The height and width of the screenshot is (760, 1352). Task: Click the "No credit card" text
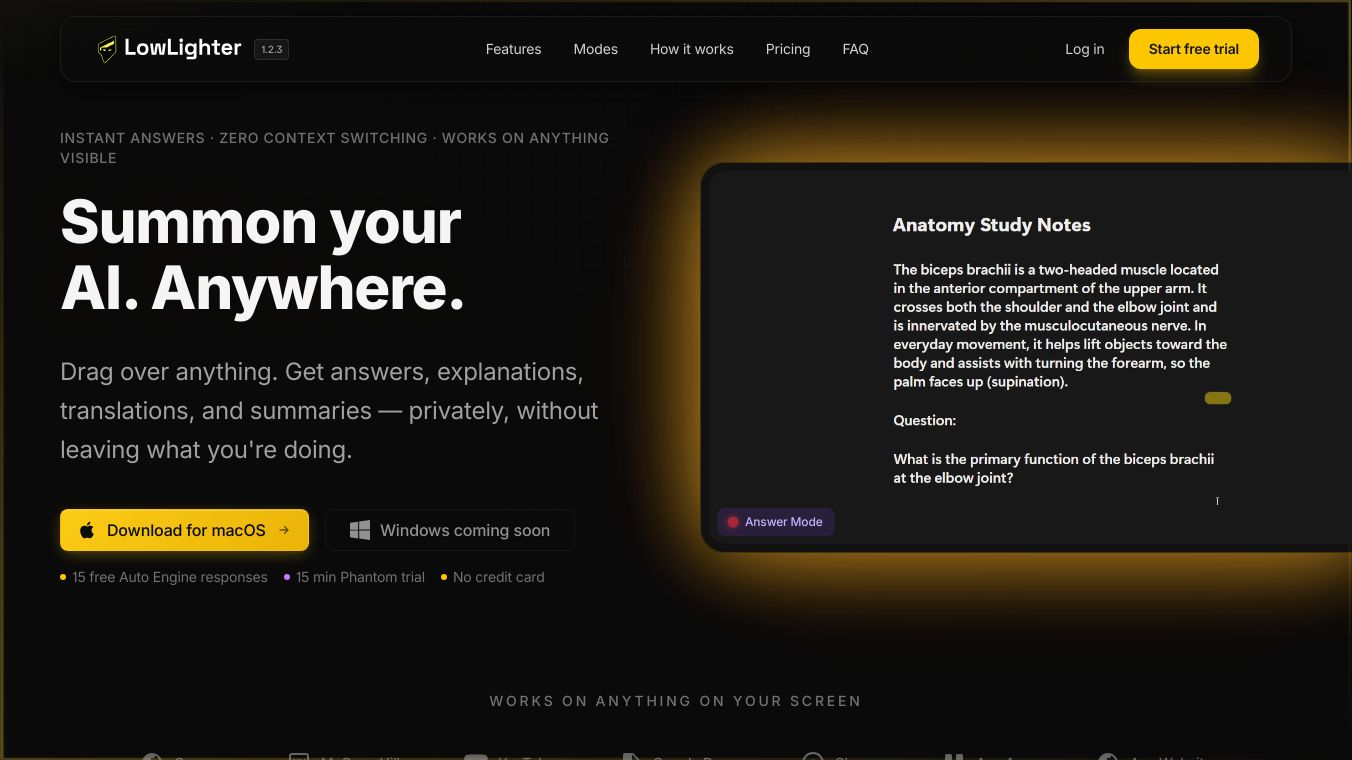click(x=499, y=577)
